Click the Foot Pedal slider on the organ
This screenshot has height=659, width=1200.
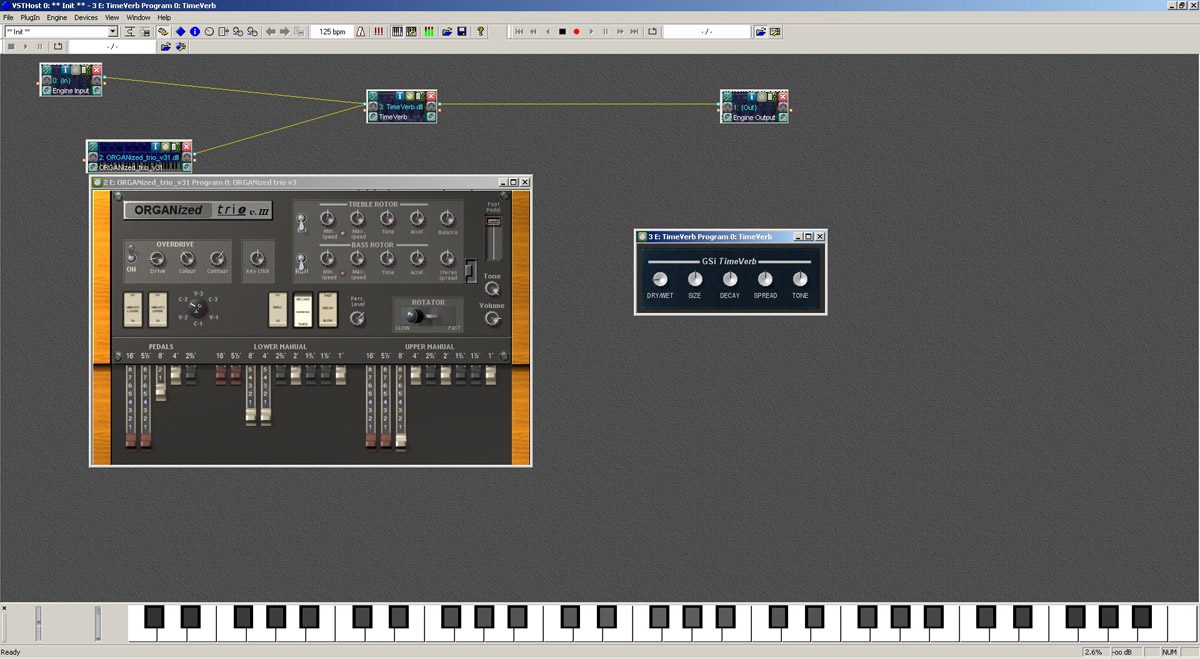click(x=493, y=238)
